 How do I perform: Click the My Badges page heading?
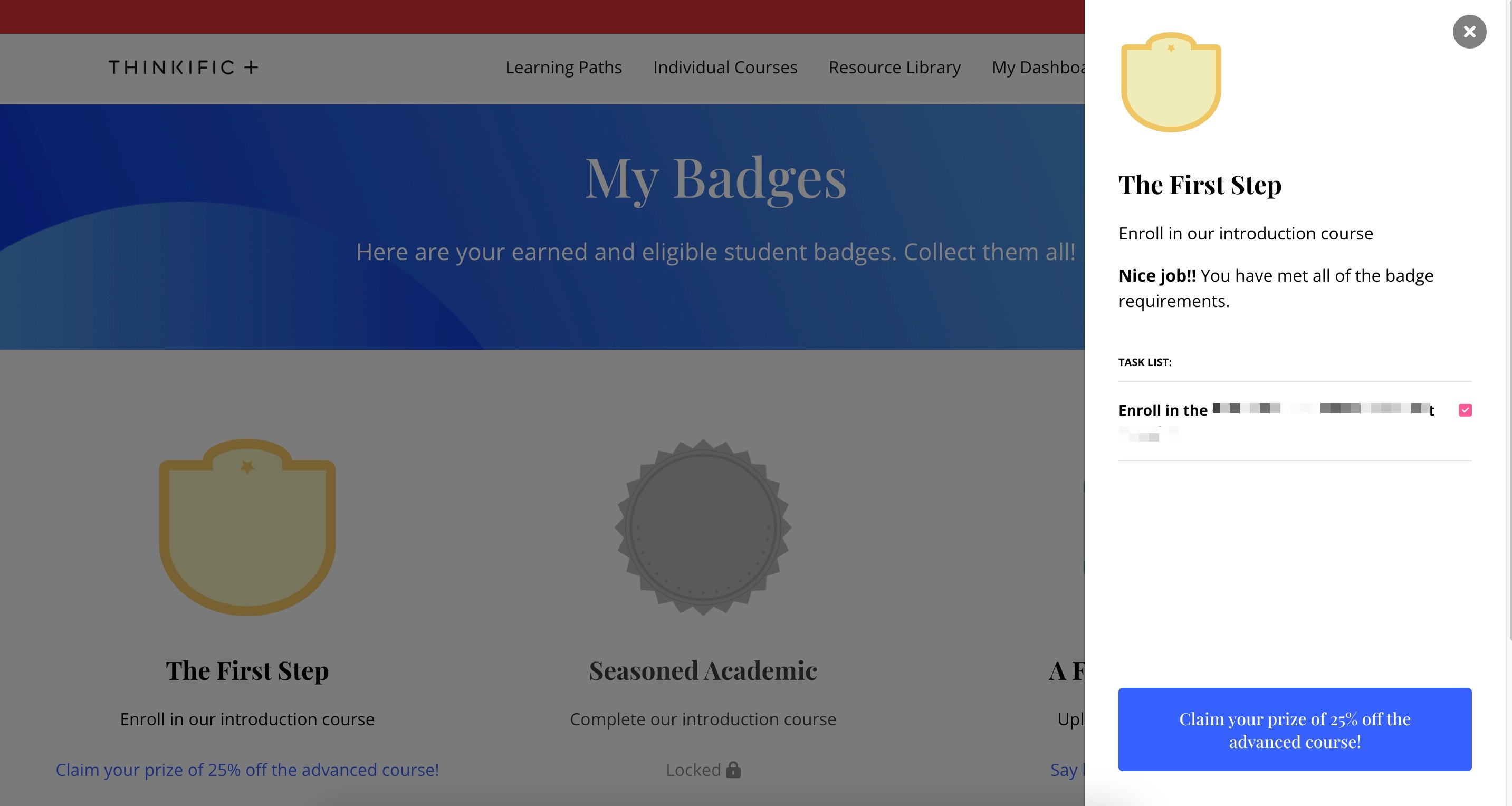click(x=715, y=179)
